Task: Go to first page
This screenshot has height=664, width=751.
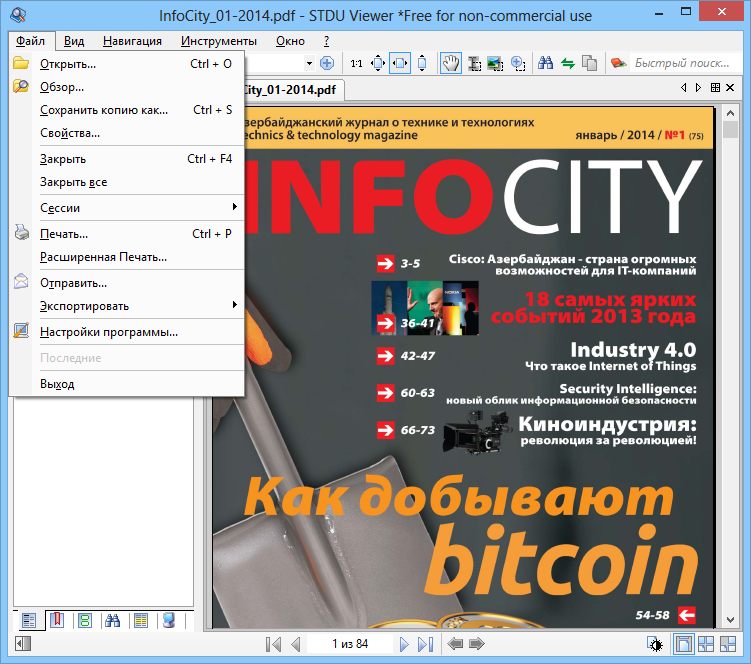Action: (273, 644)
